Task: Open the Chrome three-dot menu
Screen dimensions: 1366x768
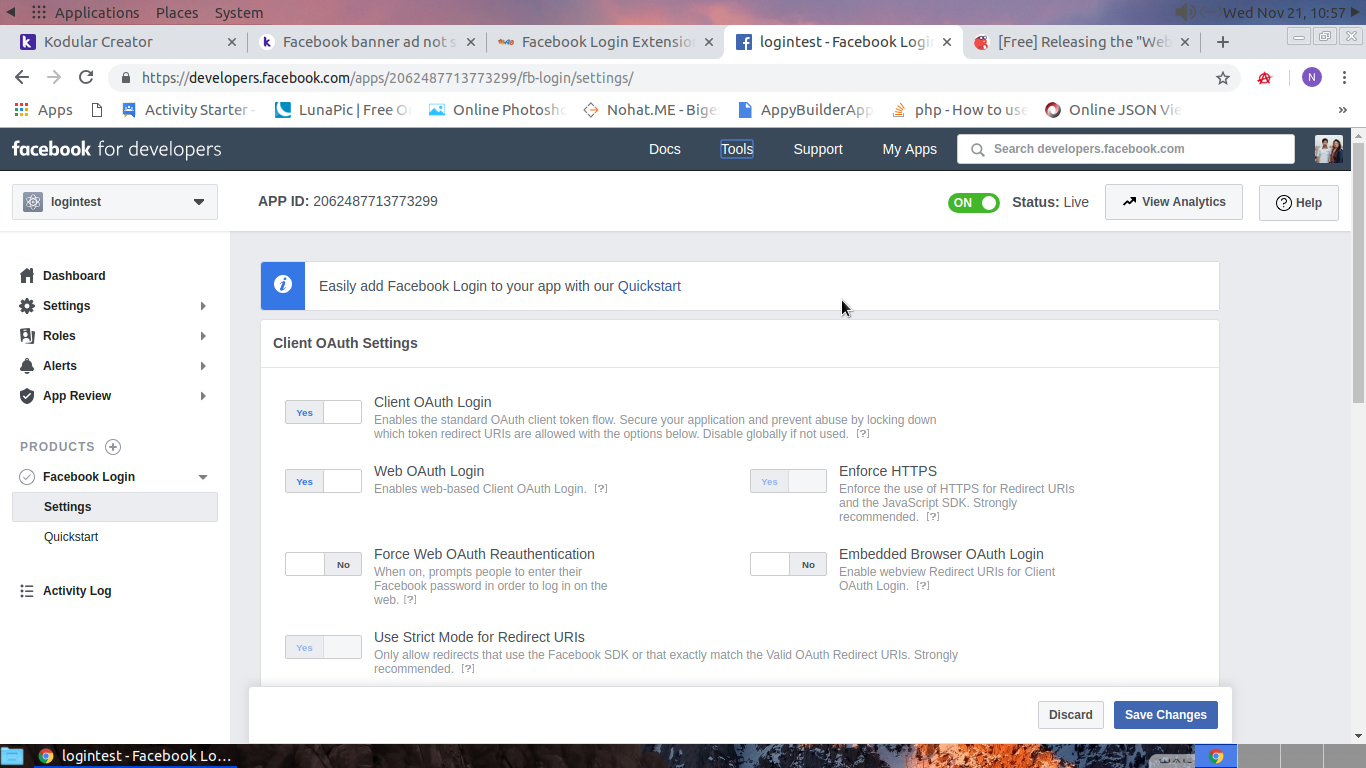Action: click(x=1345, y=78)
